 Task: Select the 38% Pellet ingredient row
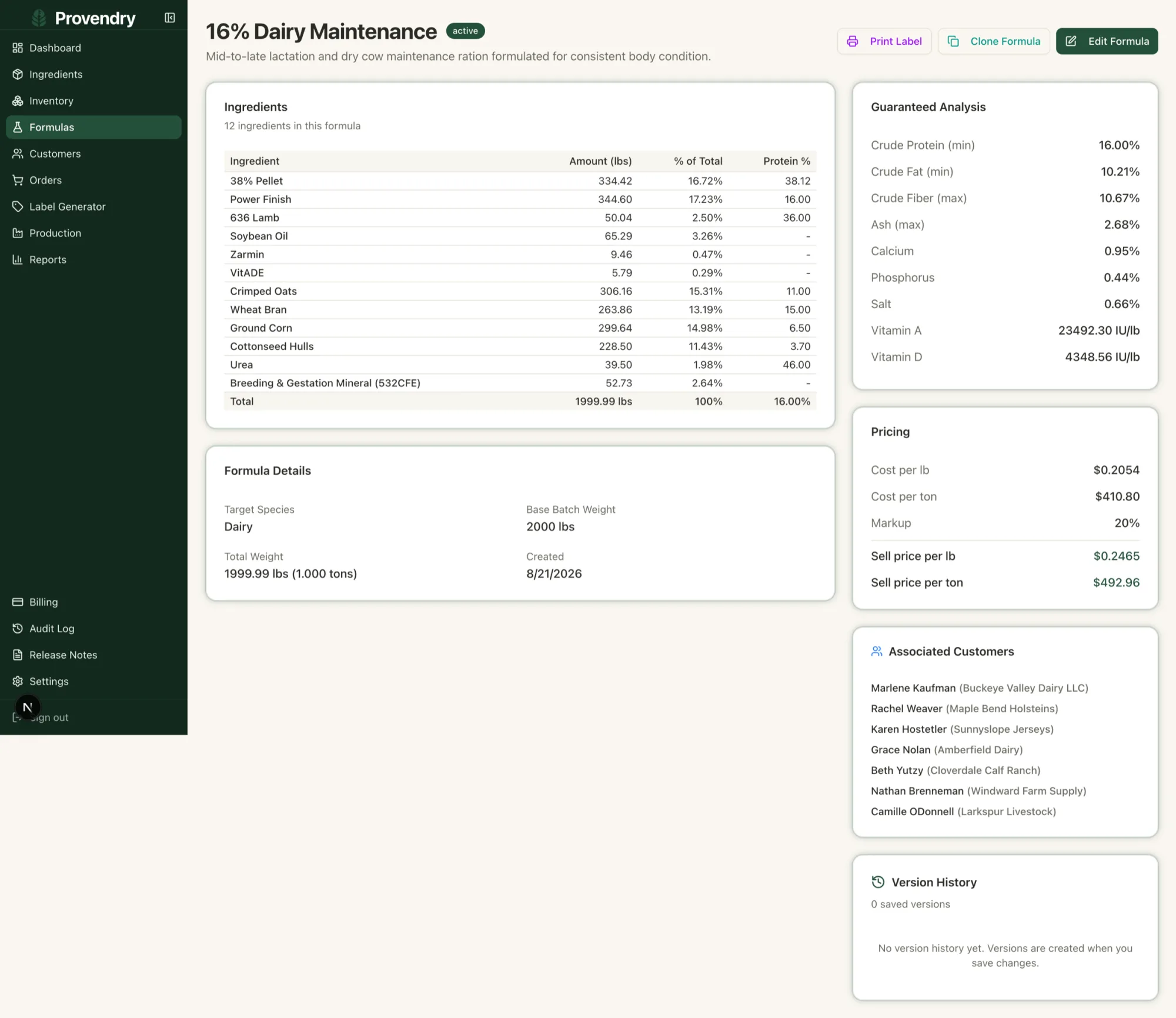[x=520, y=181]
